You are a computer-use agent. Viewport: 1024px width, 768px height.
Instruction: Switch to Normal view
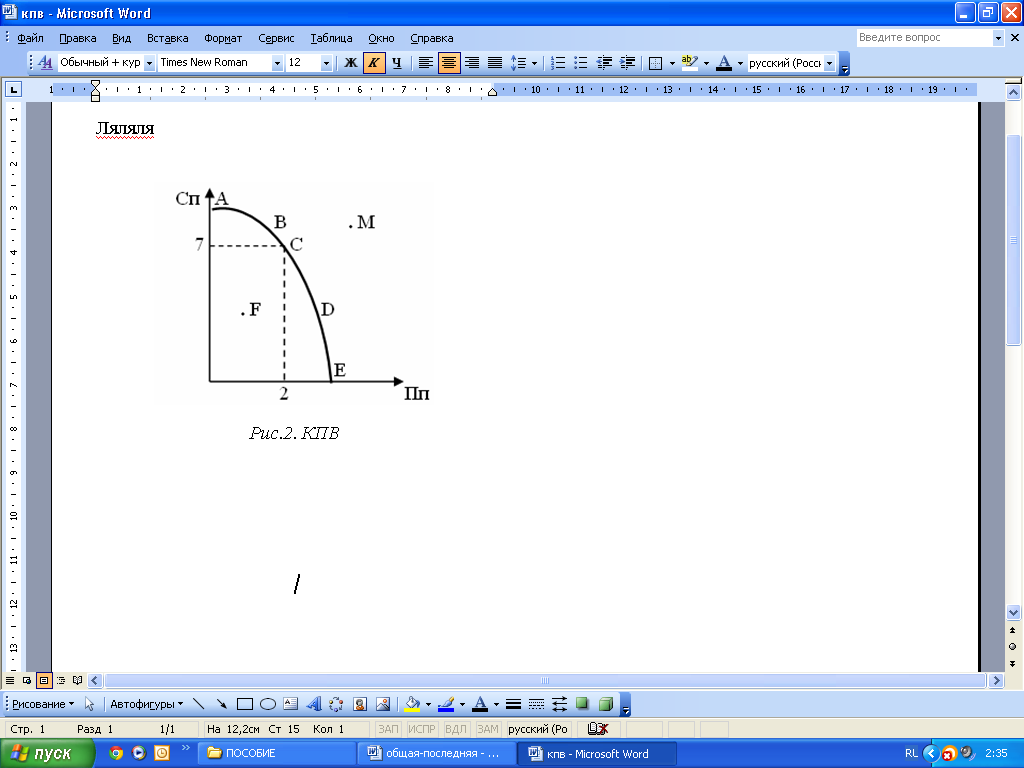[10, 680]
